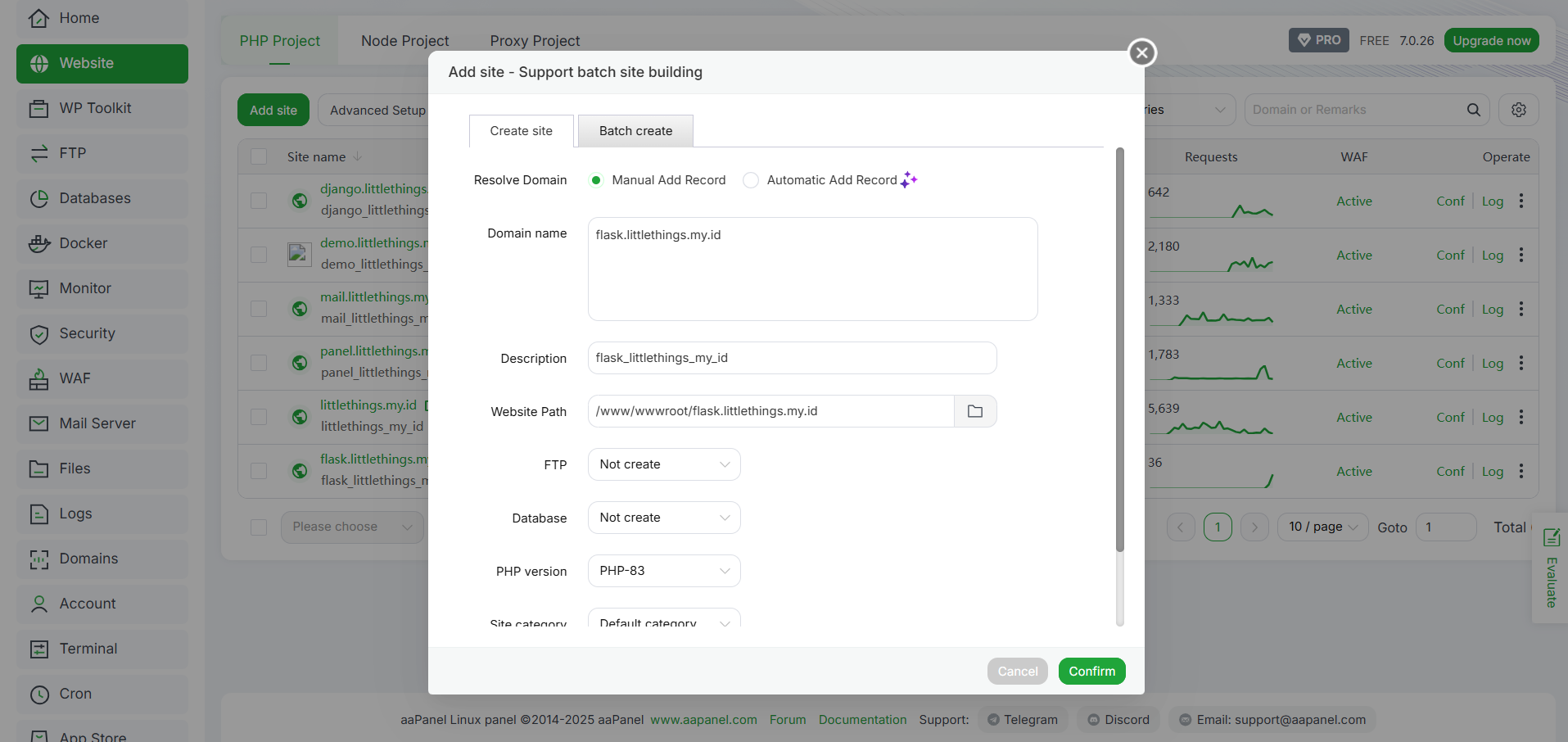Image resolution: width=1568 pixels, height=742 pixels.
Task: Check the mail.littlethings row checkbox
Action: click(259, 309)
